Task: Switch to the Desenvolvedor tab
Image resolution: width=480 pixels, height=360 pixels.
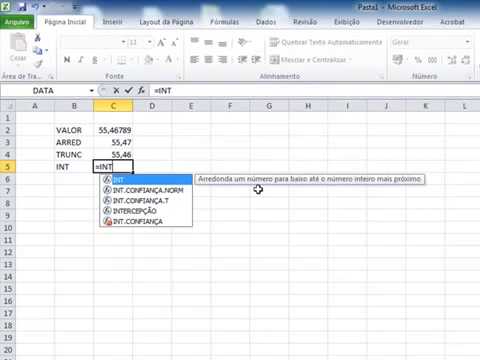Action: pos(400,22)
